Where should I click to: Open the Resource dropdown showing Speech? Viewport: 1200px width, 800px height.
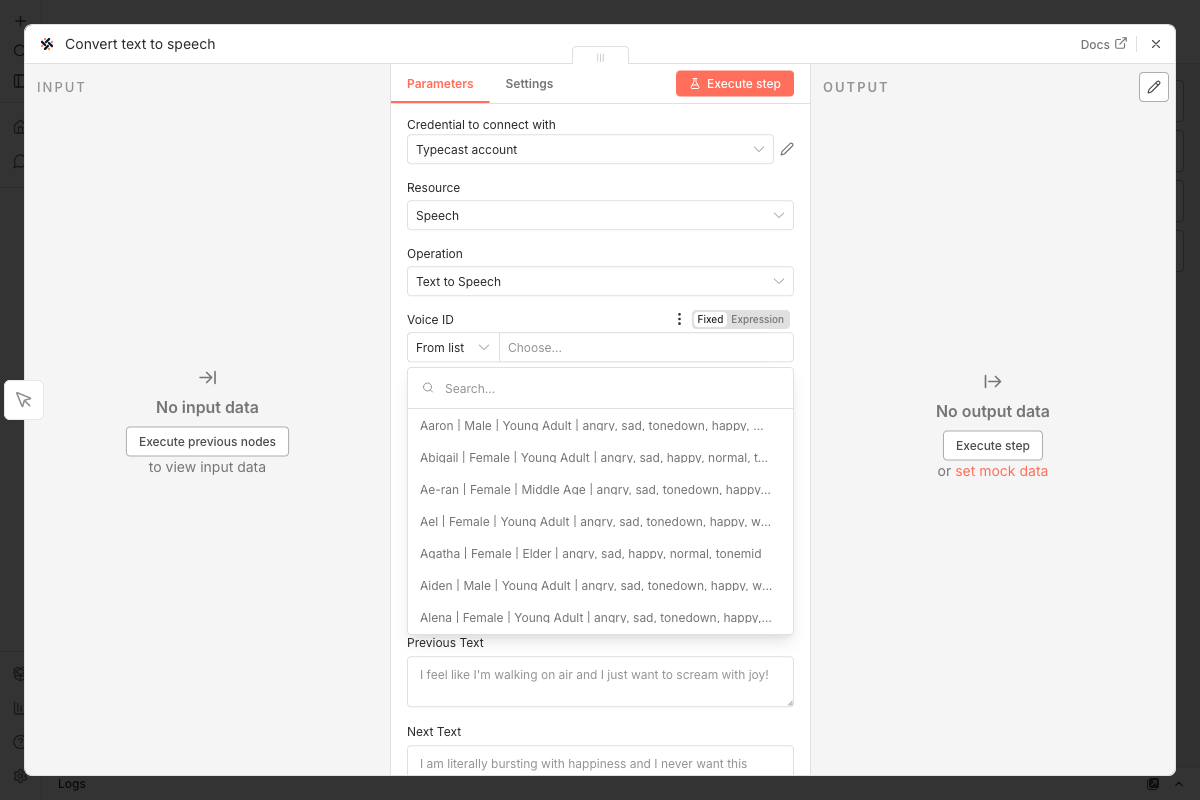point(600,215)
